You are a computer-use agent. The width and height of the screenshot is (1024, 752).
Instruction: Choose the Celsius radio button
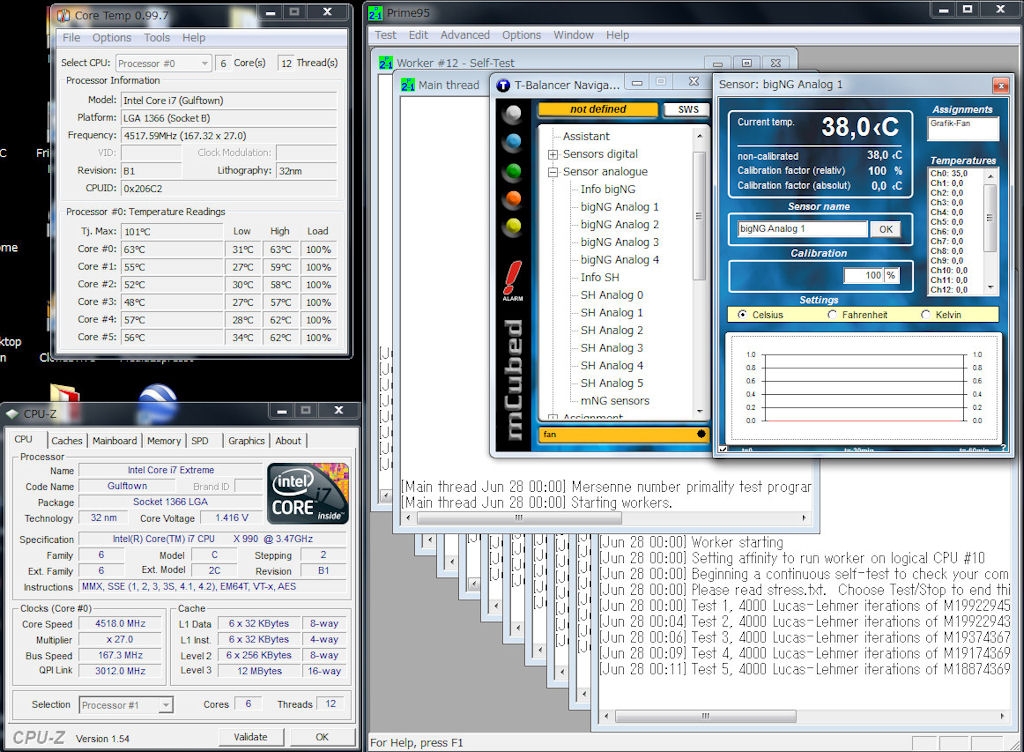click(742, 315)
